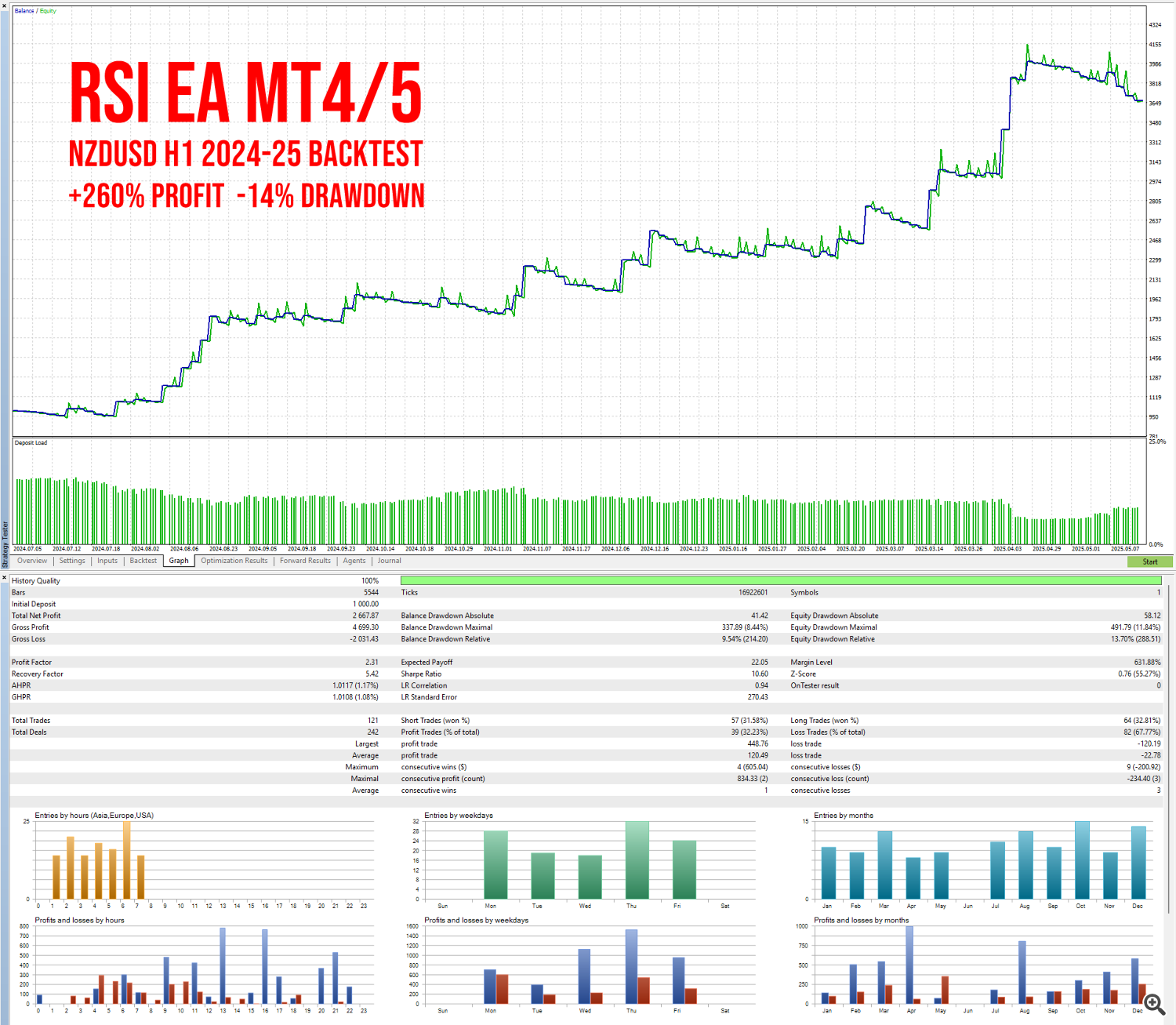The width and height of the screenshot is (1176, 1025).
Task: Click the Profit Factor value 2.31
Action: (x=372, y=663)
